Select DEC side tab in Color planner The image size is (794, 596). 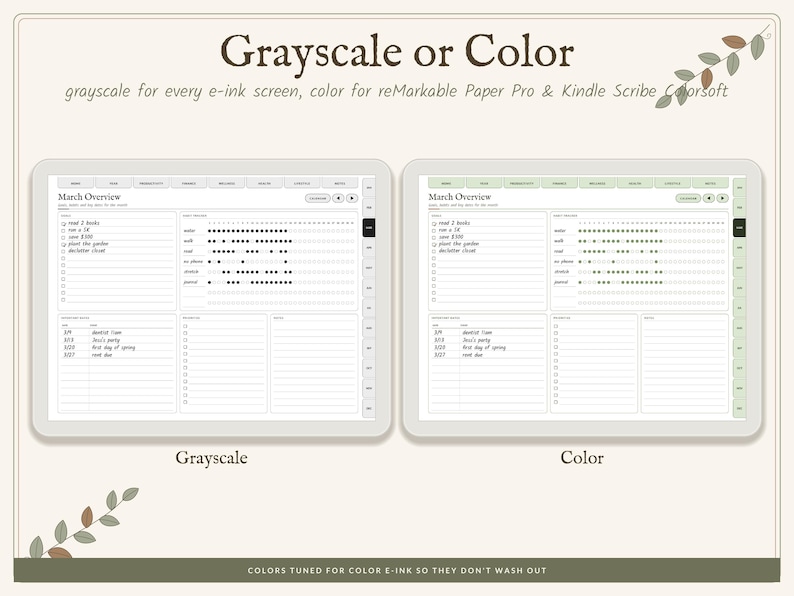(x=740, y=408)
